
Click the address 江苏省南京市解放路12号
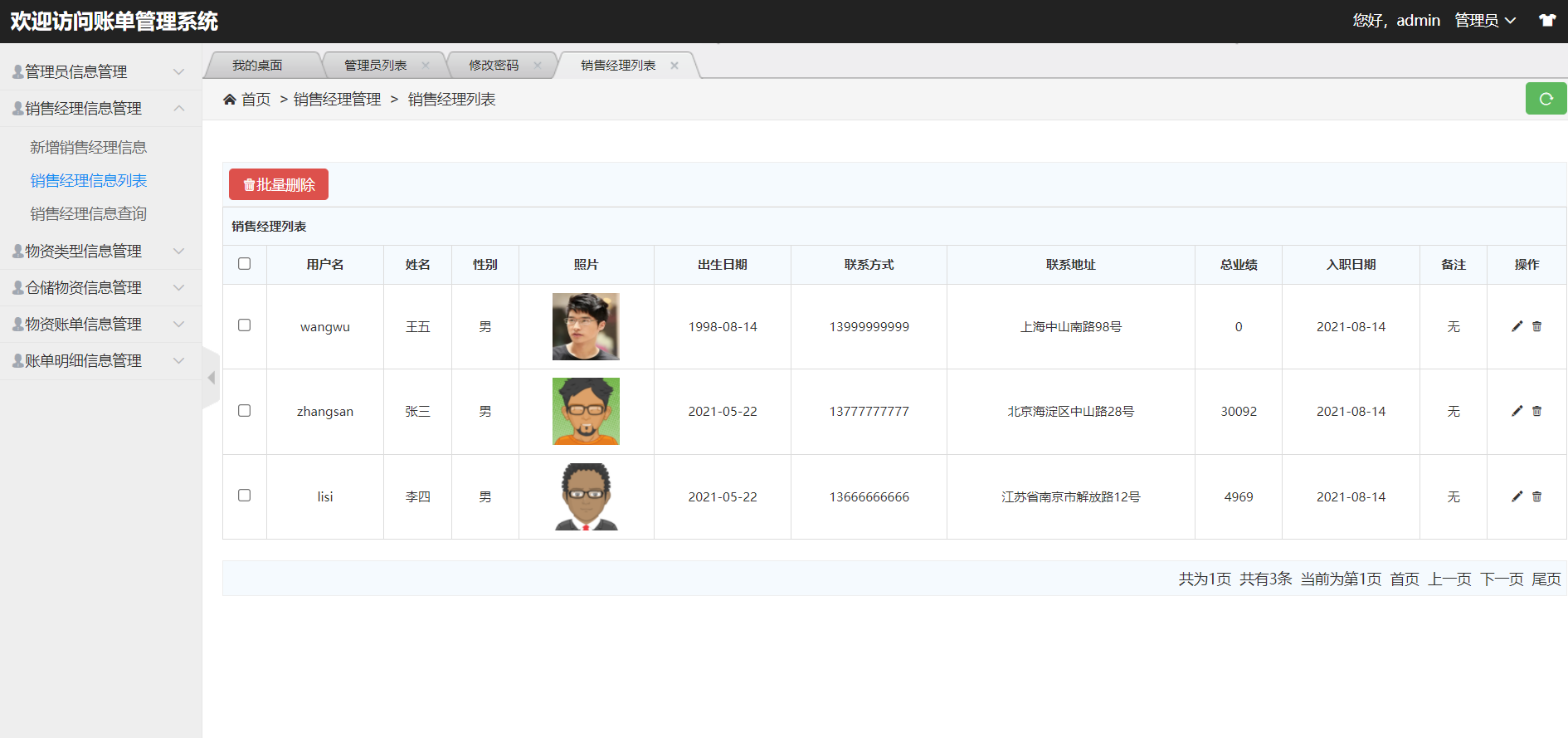(1070, 496)
